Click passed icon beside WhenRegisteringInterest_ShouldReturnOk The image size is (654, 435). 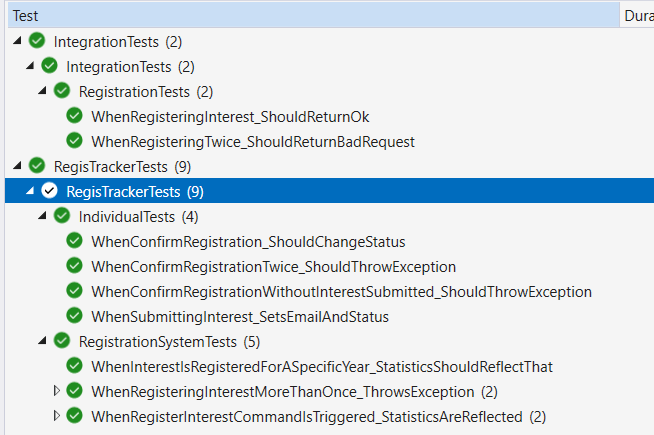tap(75, 116)
